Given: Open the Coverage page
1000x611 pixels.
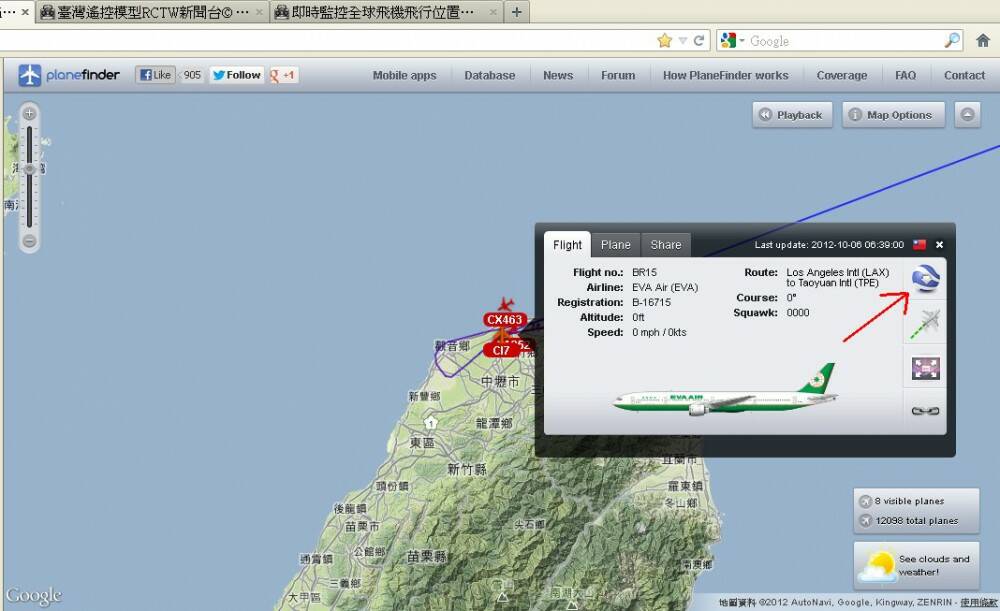Looking at the screenshot, I should coord(842,75).
